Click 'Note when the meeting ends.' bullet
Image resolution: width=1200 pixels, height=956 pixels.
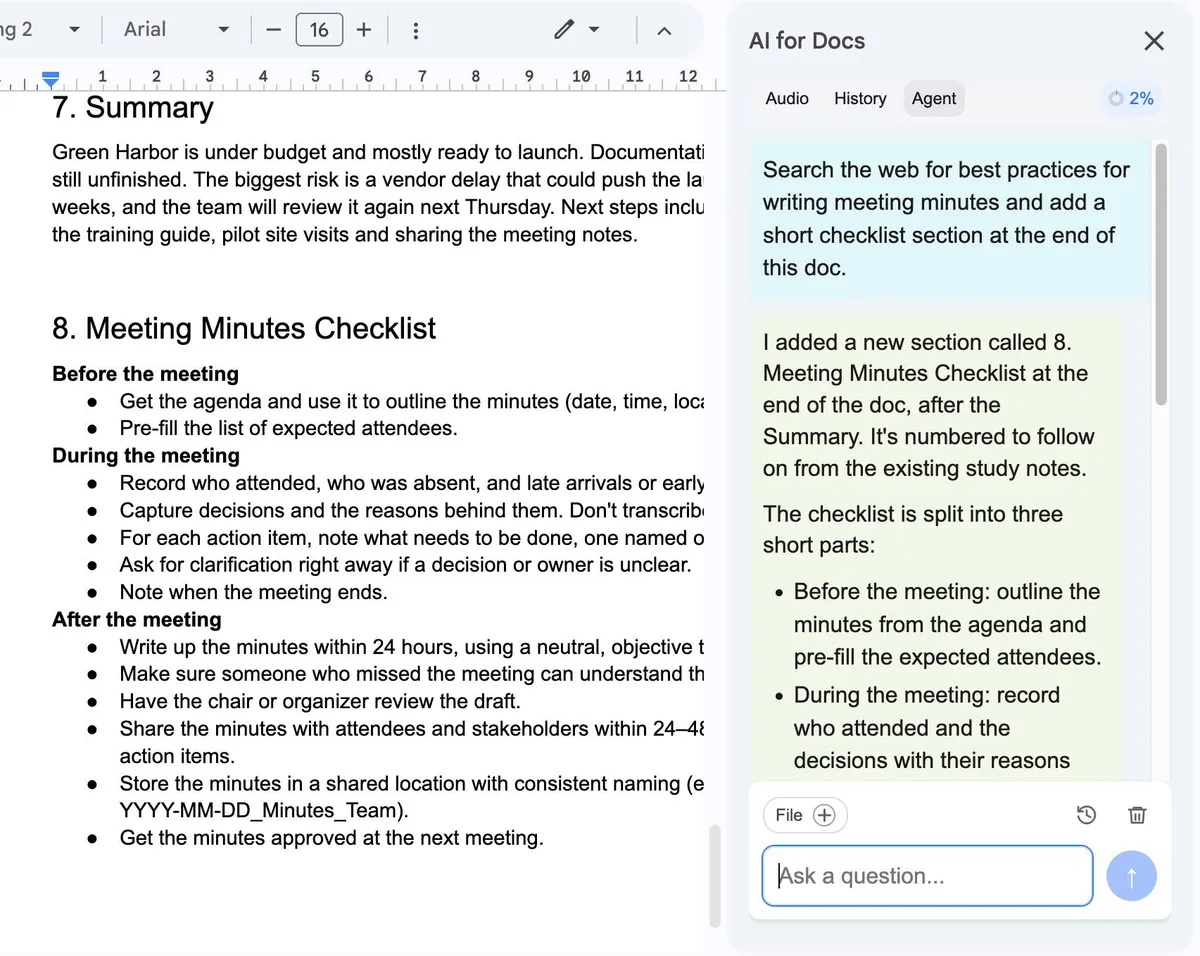click(x=253, y=592)
